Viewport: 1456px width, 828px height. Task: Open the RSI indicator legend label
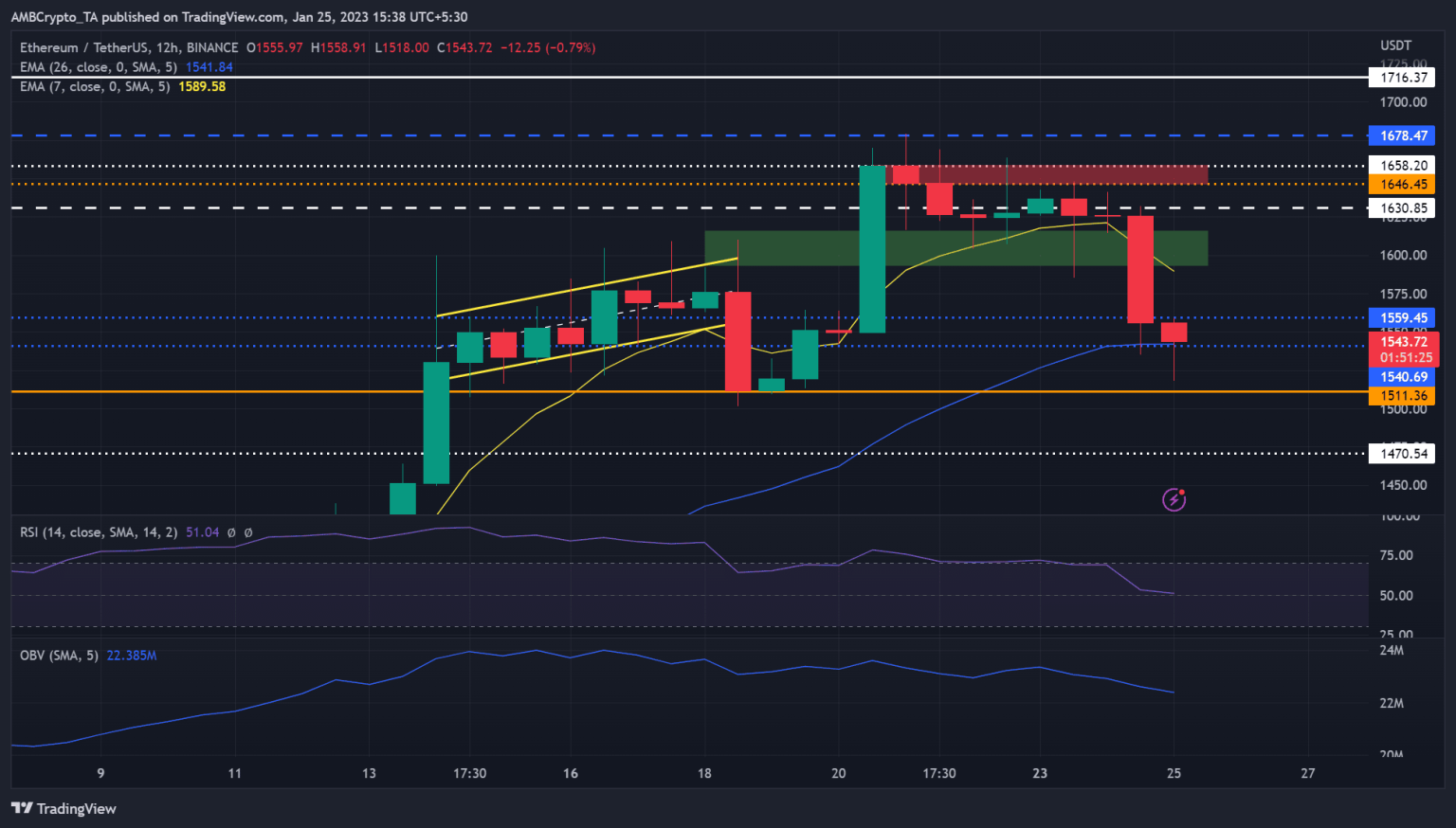click(x=99, y=532)
